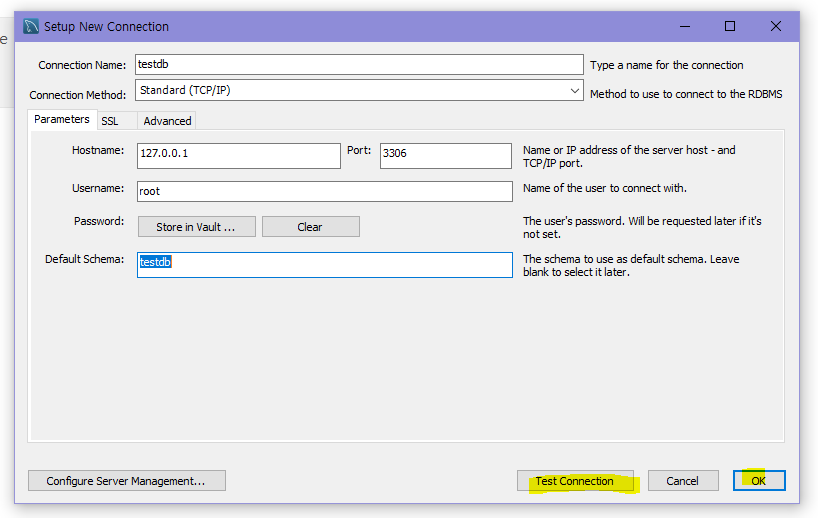Click the 'Password:' label

point(99,221)
